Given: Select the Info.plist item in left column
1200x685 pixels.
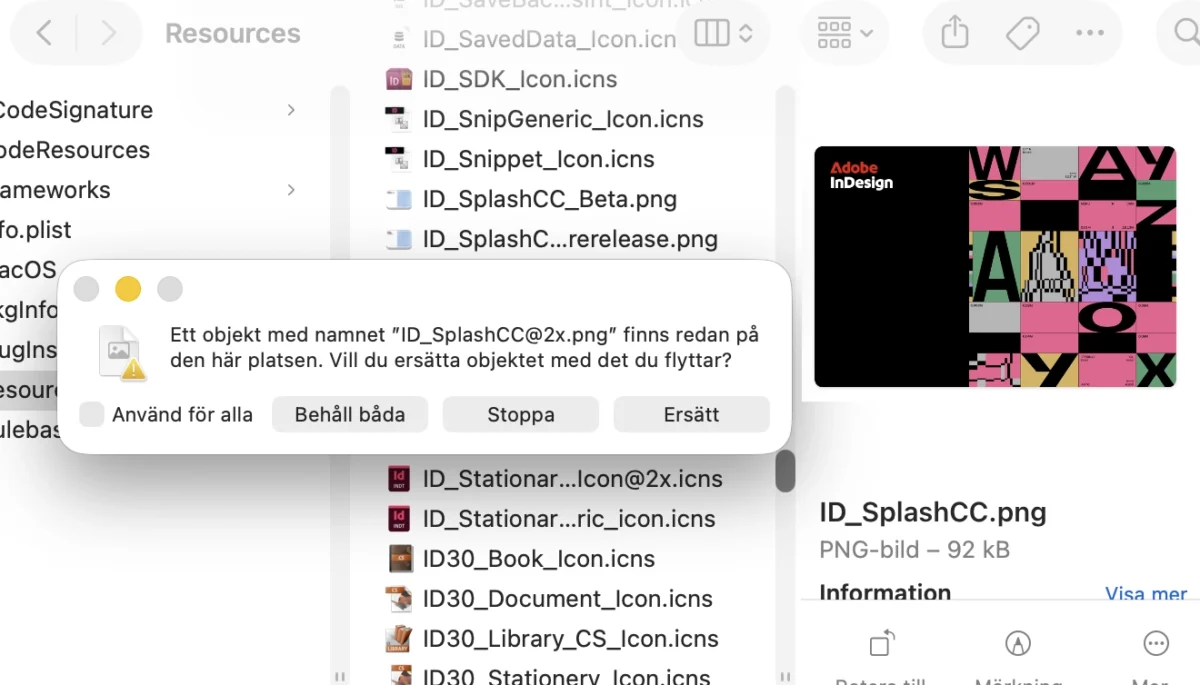Looking at the screenshot, I should coord(36,230).
